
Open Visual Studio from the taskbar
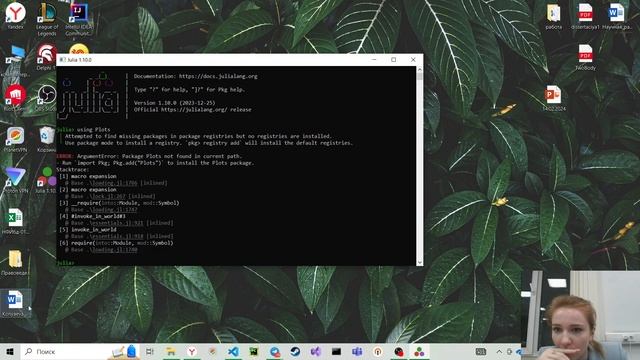(x=316, y=351)
